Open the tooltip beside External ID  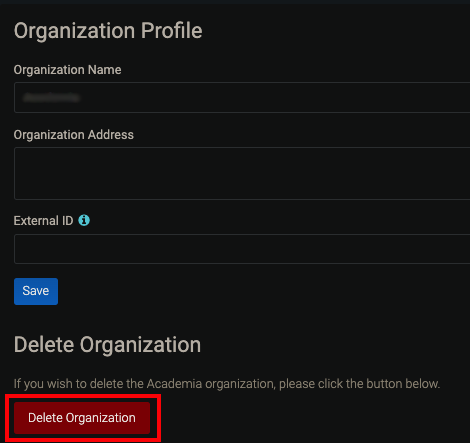[x=84, y=220]
